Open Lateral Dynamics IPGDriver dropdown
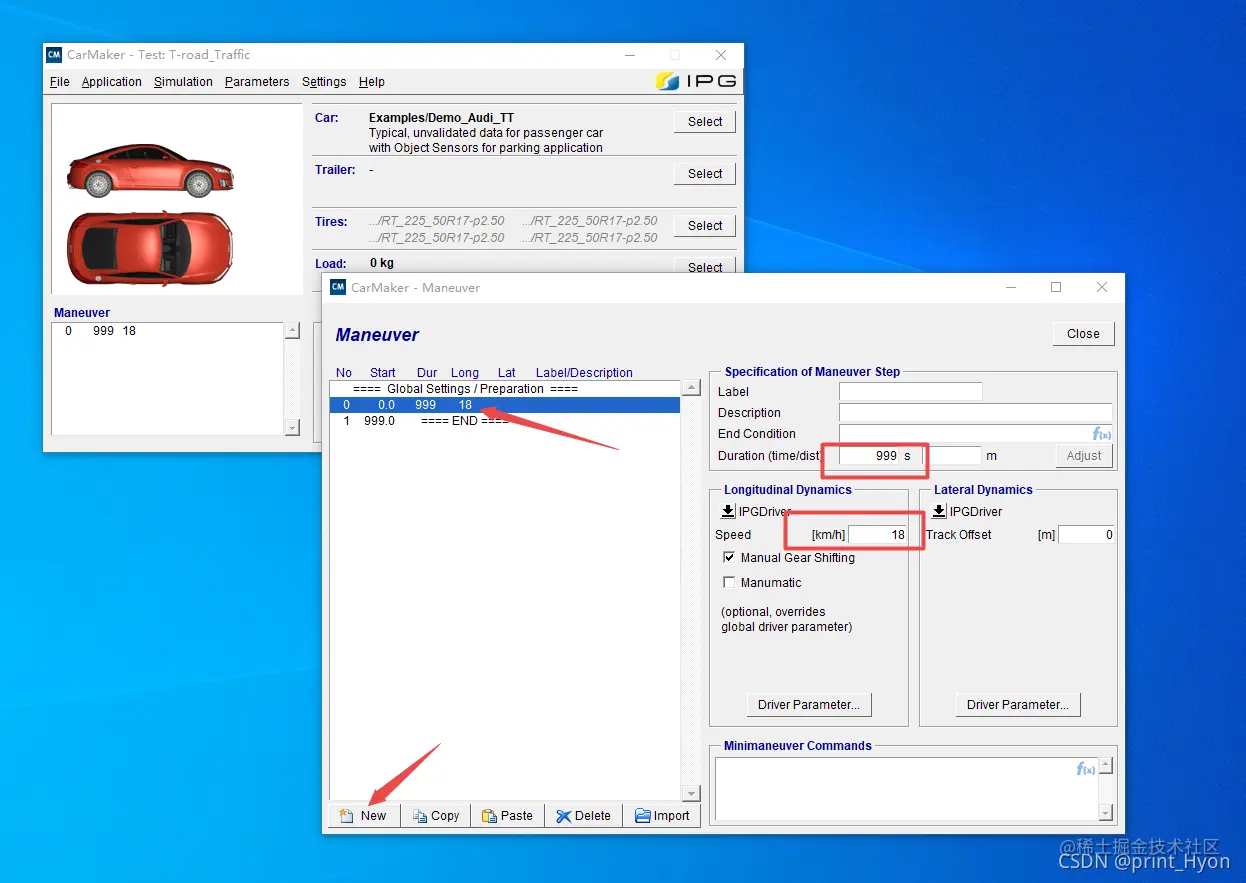This screenshot has height=883, width=1246. click(x=939, y=511)
